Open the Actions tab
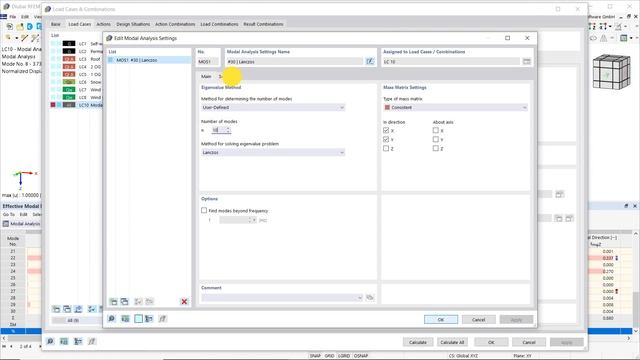Image resolution: width=640 pixels, height=360 pixels. coord(103,24)
